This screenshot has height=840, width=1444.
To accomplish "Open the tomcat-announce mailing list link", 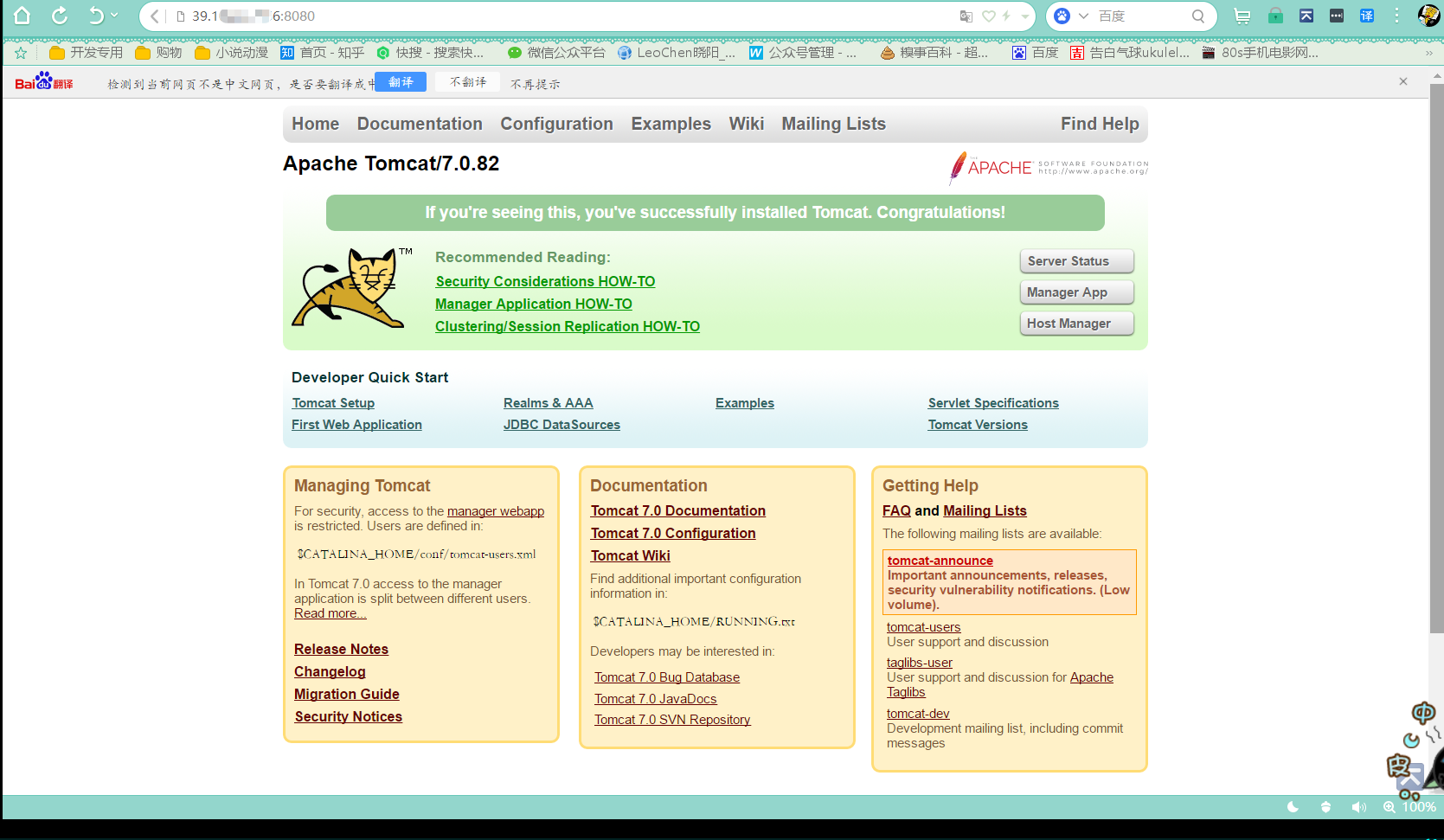I will tap(940, 561).
